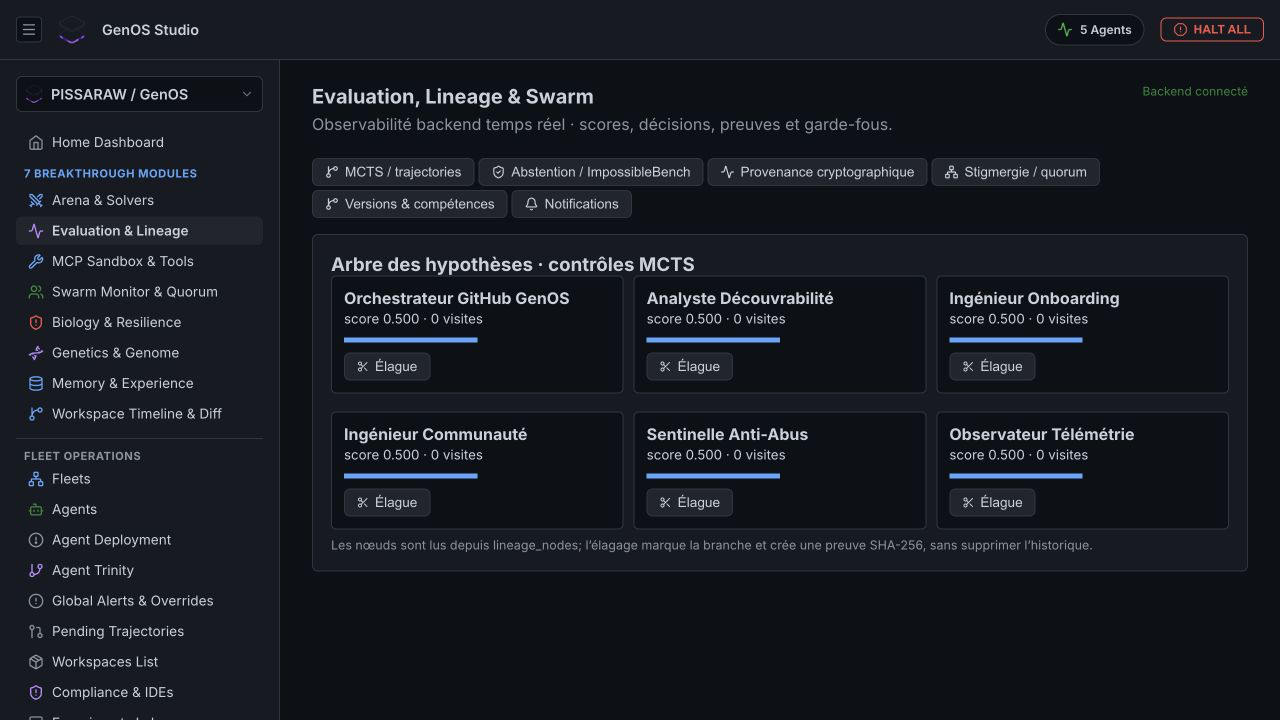
Task: Click the Sentinelle Anti-Abus score bar
Action: click(713, 476)
